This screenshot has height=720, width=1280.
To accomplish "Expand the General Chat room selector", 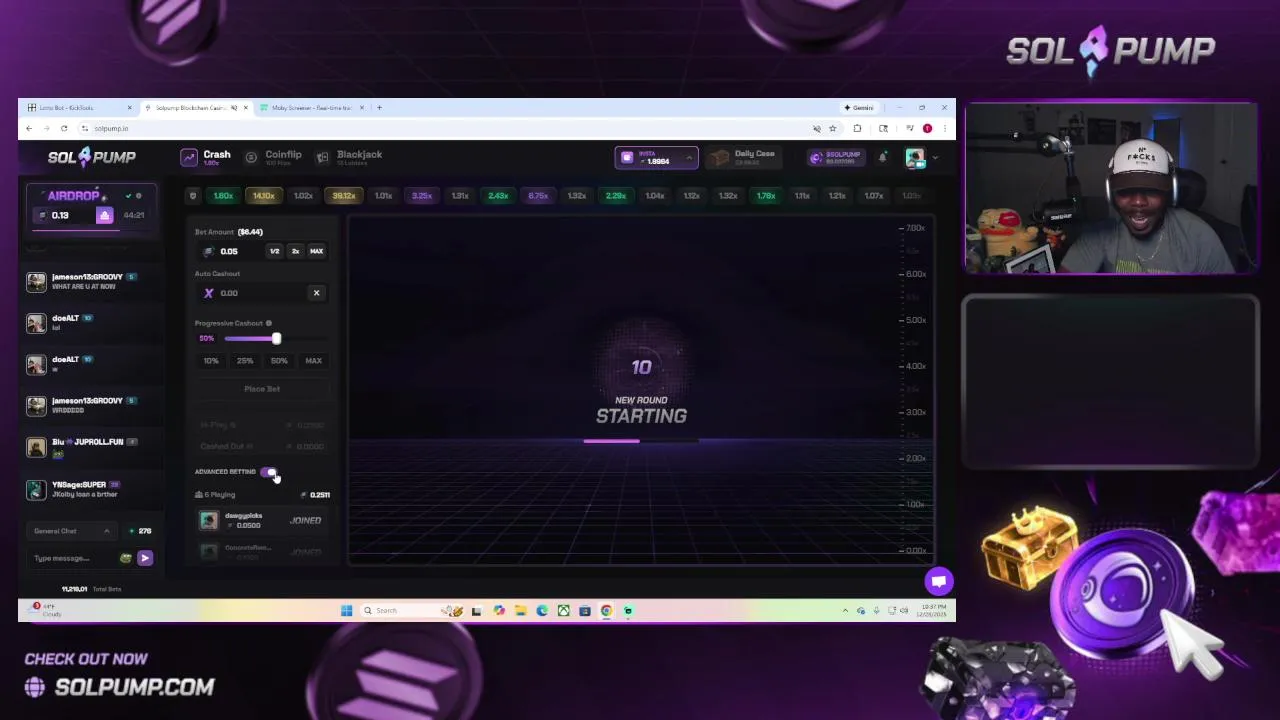I will [x=70, y=531].
